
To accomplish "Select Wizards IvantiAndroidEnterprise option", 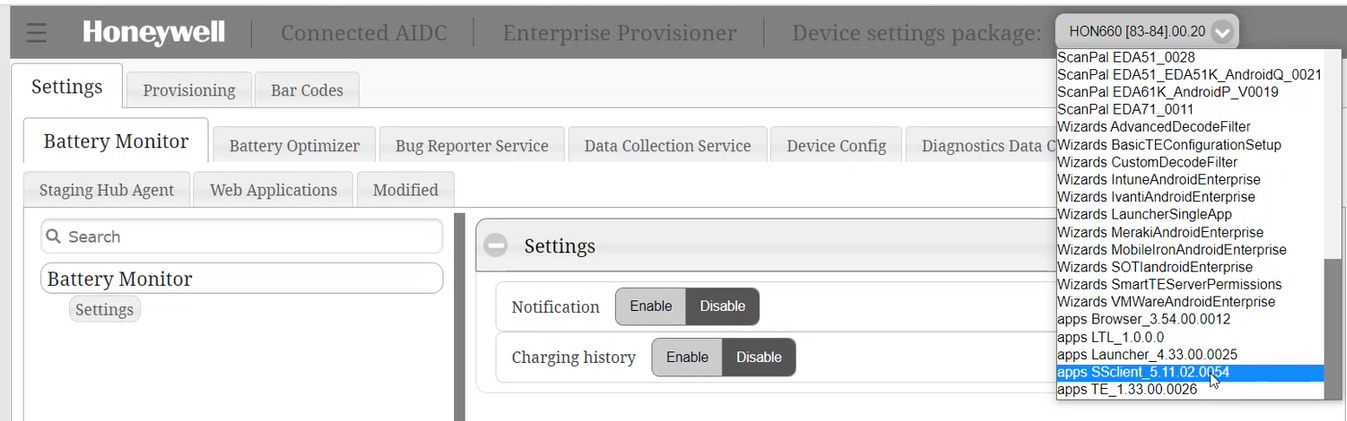I will pos(1190,197).
